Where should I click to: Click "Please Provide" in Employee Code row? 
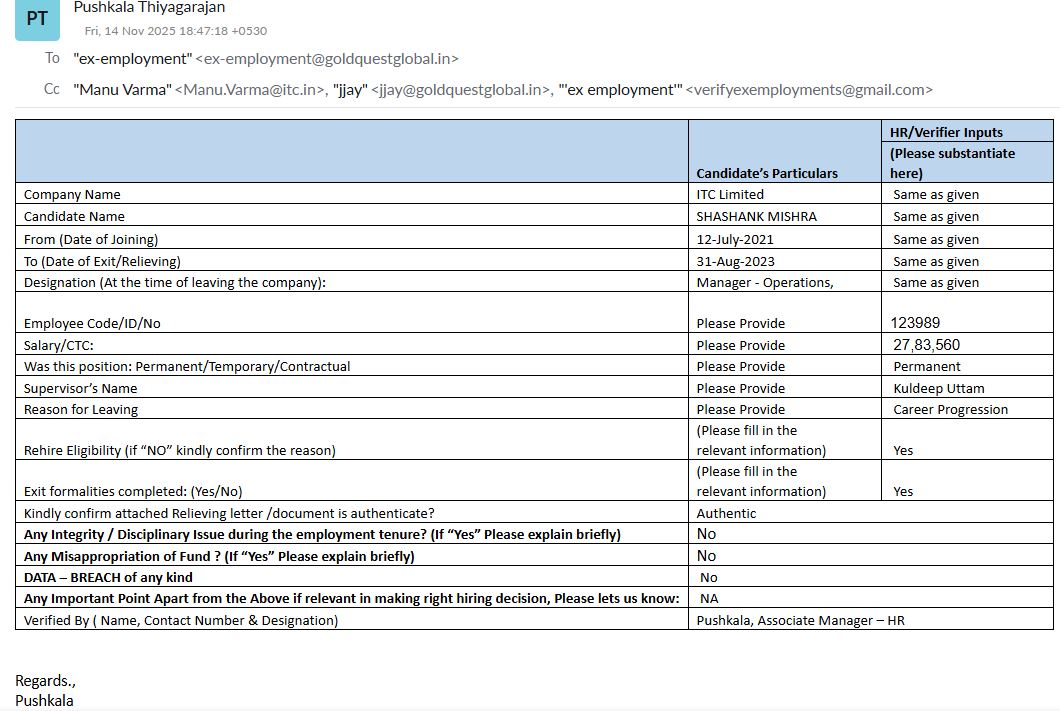coord(741,324)
